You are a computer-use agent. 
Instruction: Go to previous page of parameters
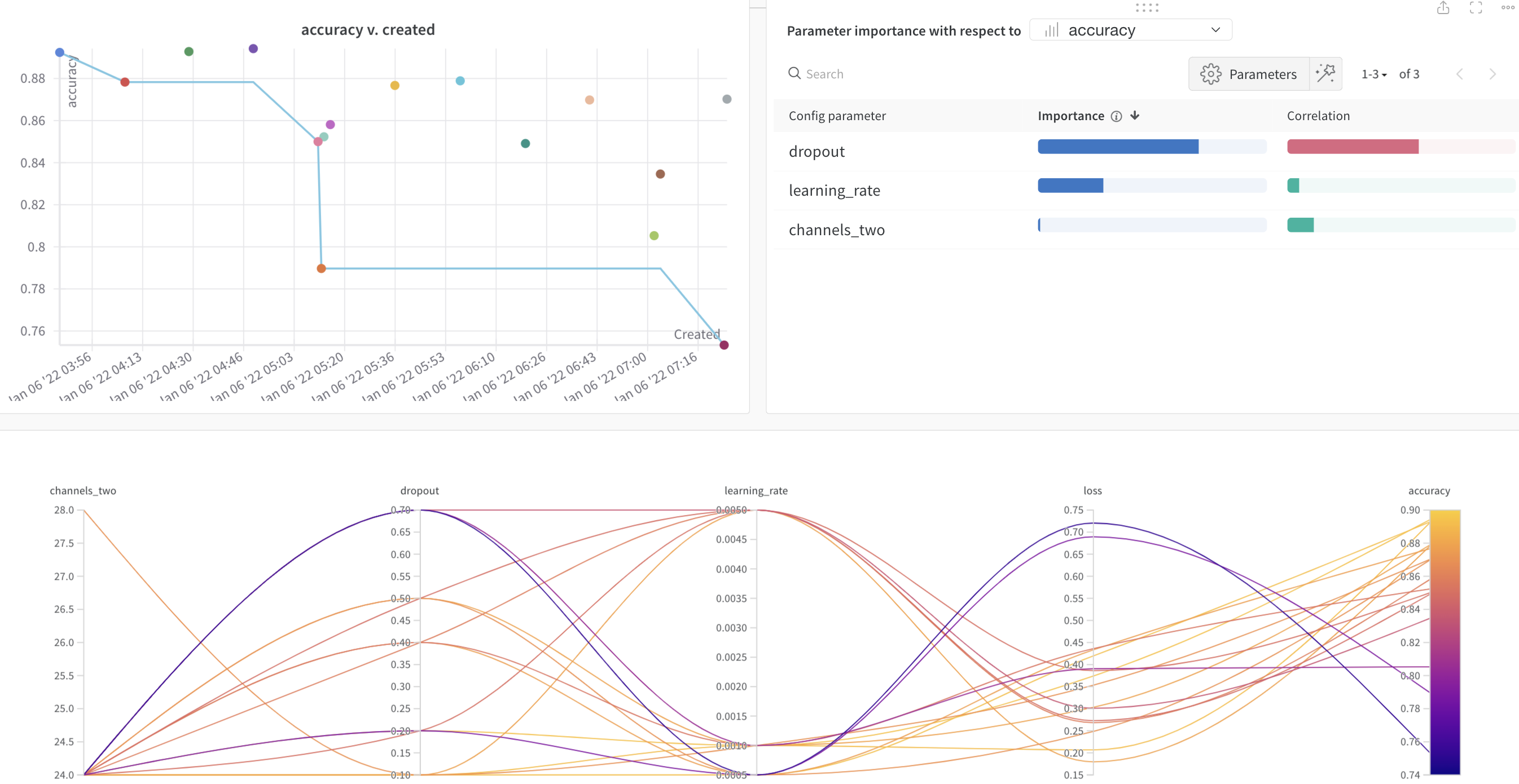point(1459,74)
